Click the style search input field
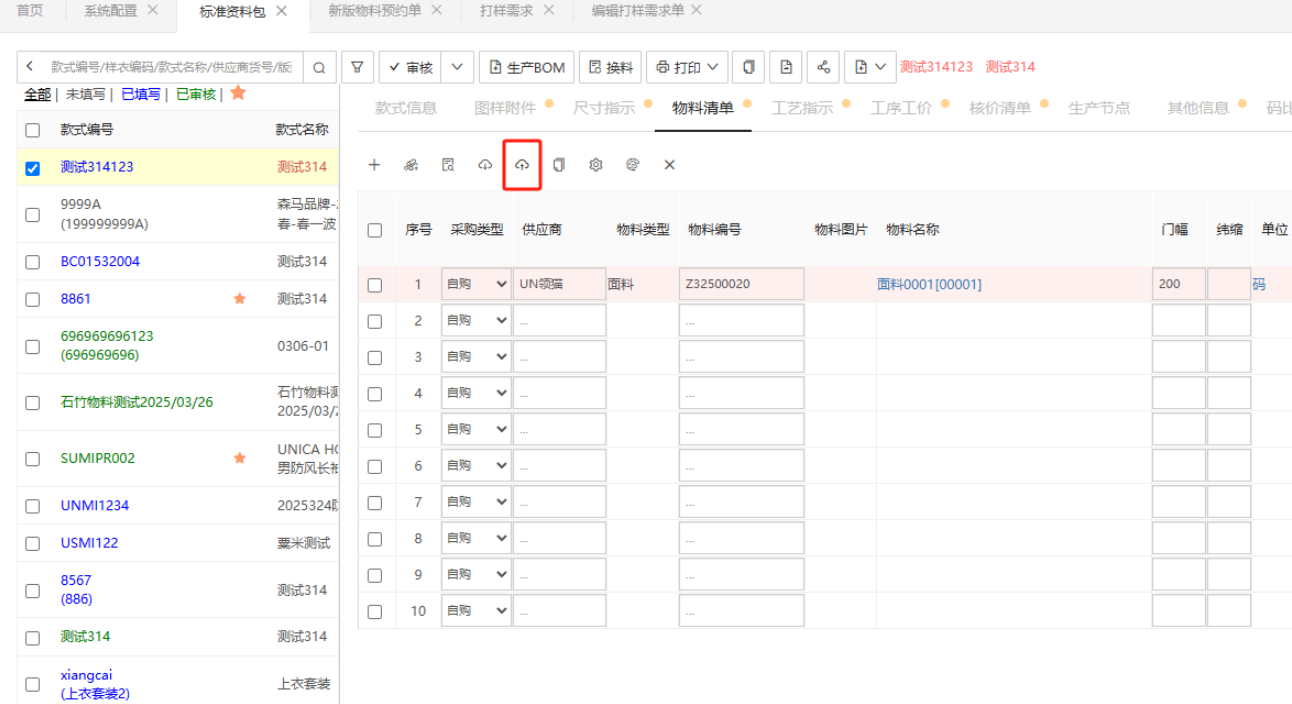1292x704 pixels. pyautogui.click(x=170, y=67)
